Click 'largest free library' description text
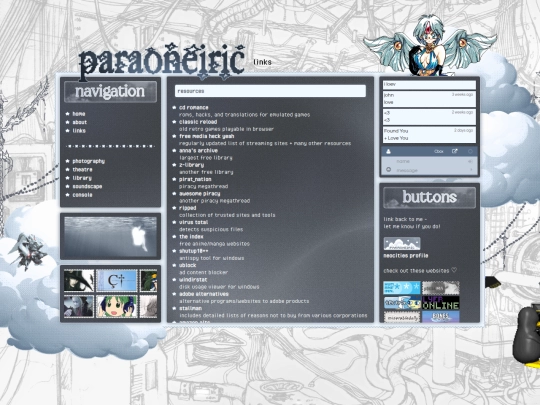Image resolution: width=540 pixels, height=405 pixels. [206, 158]
